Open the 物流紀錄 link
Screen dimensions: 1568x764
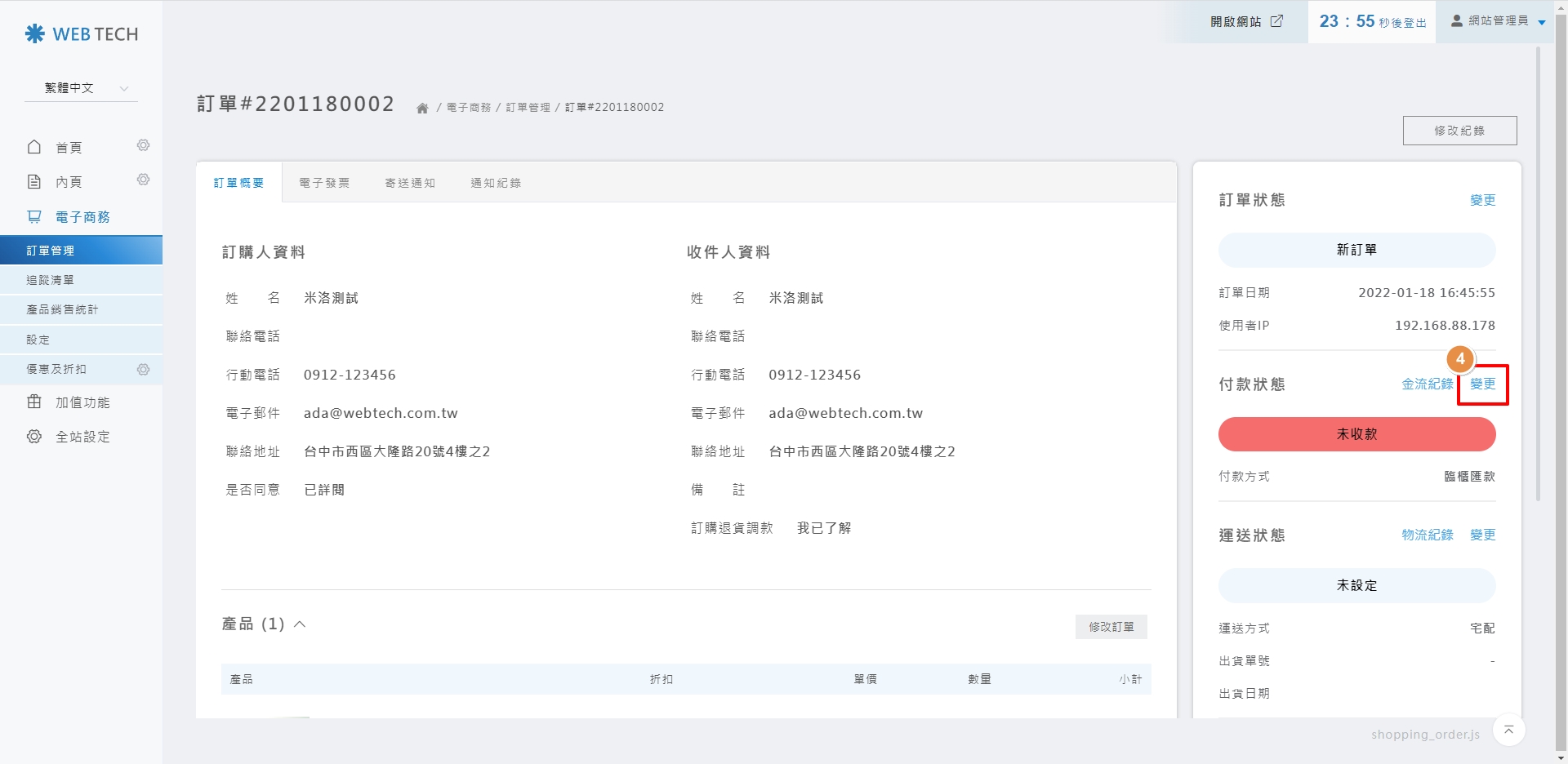1428,535
